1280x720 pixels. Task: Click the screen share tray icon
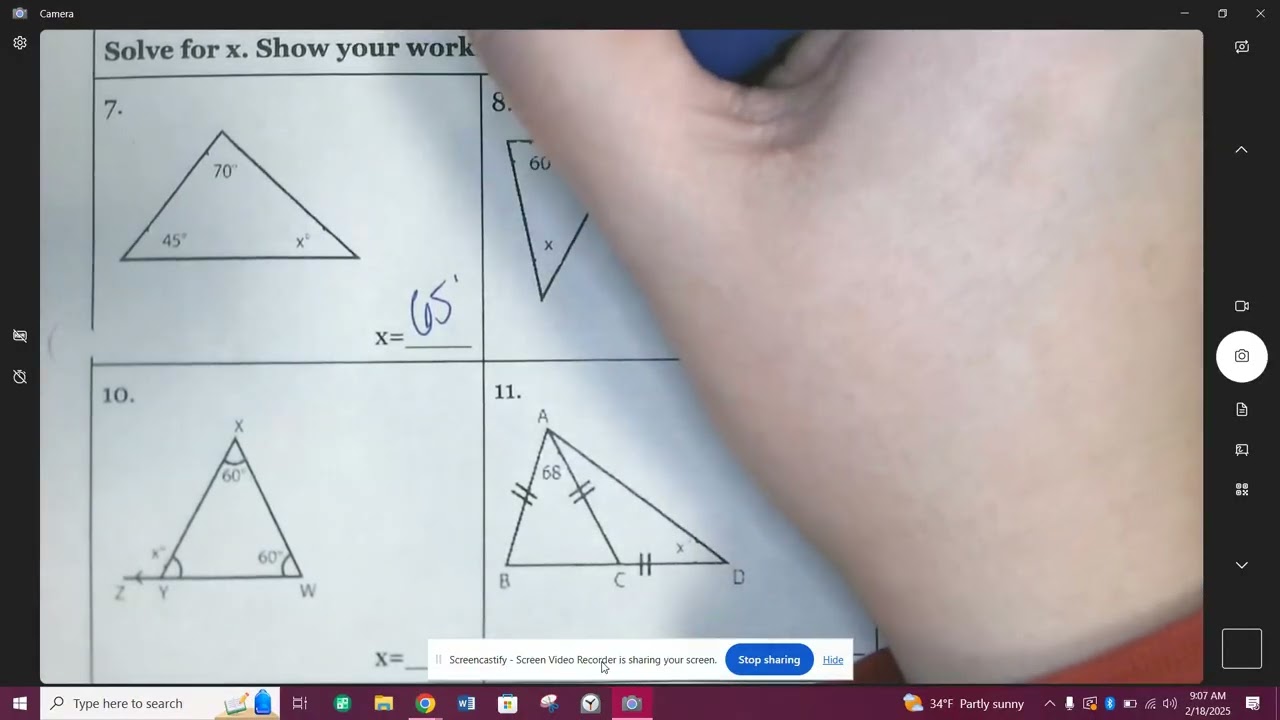point(1090,704)
